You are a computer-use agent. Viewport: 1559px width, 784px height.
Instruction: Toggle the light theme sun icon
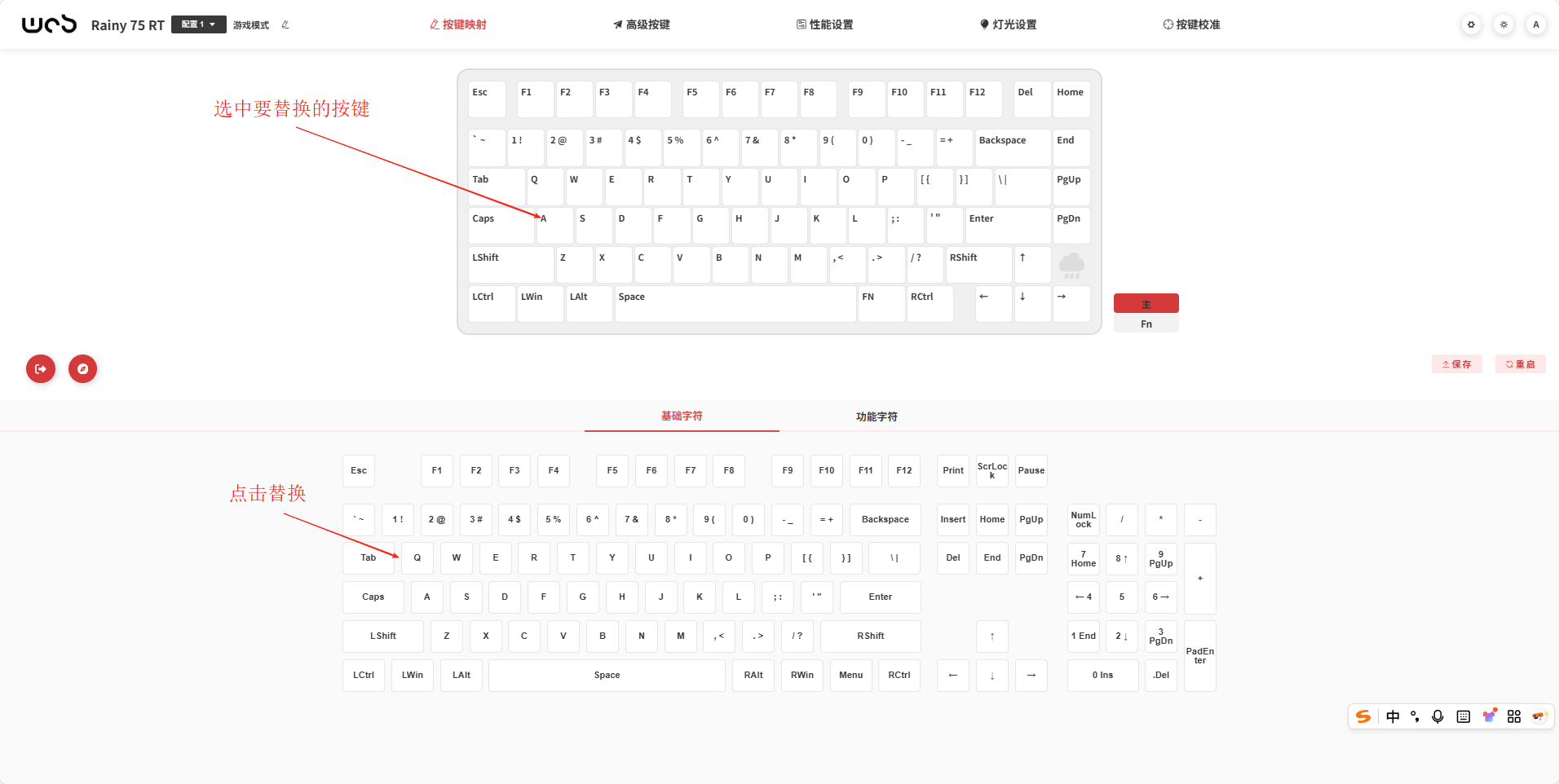[1504, 24]
